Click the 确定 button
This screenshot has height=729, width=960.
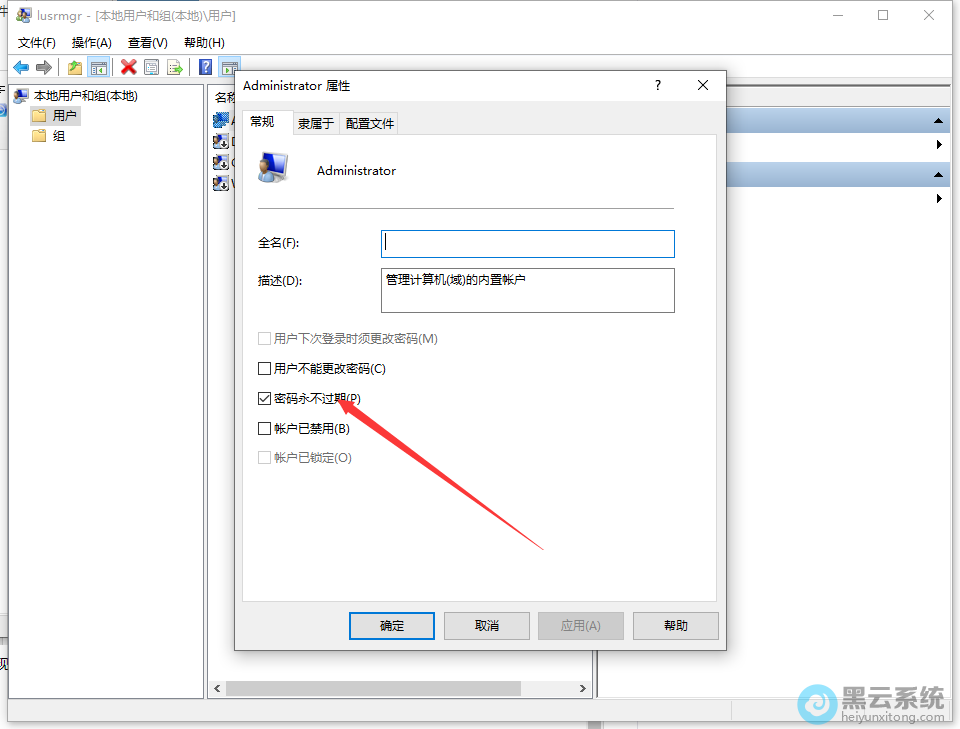[392, 626]
